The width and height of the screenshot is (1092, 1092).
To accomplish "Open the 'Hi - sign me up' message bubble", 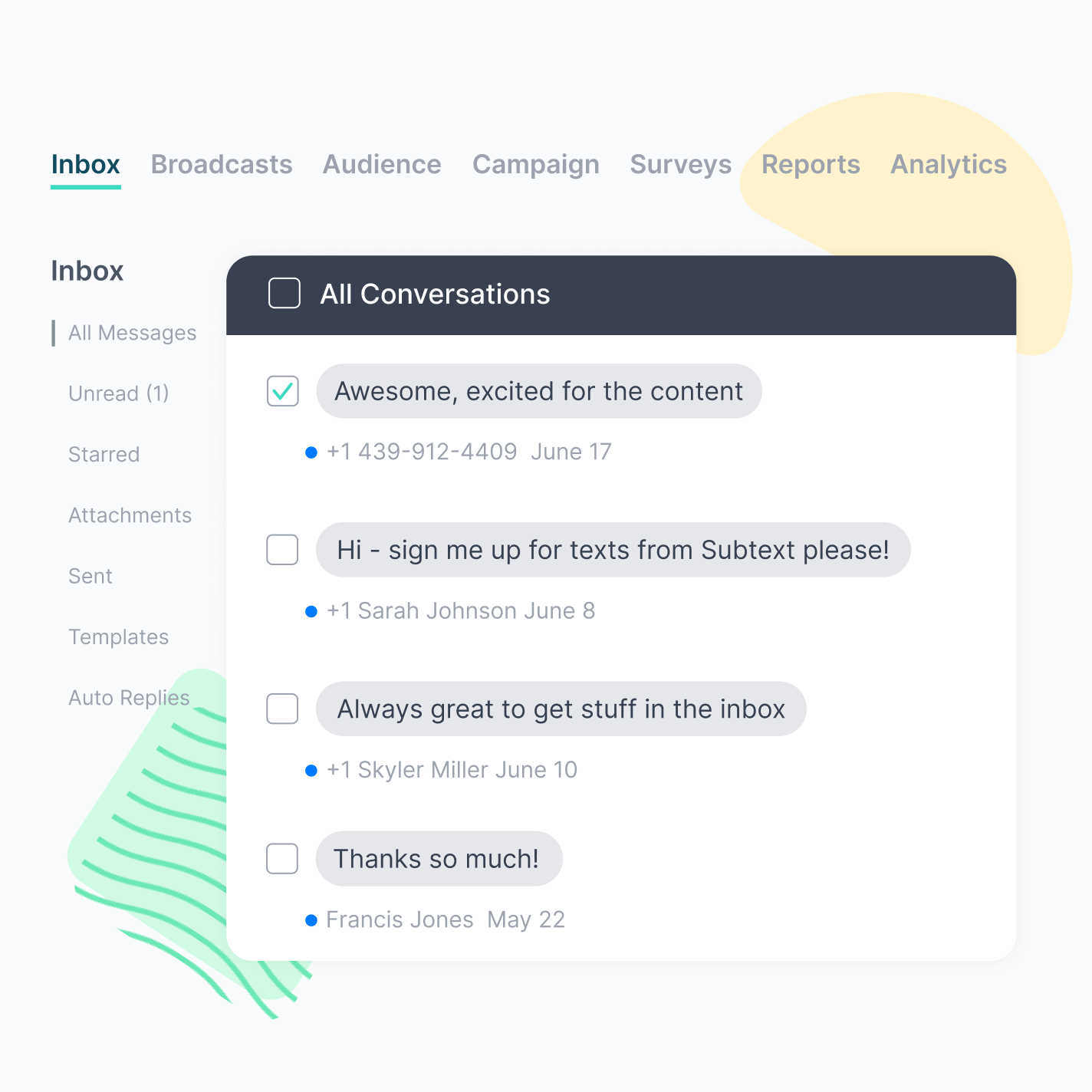I will (x=612, y=550).
